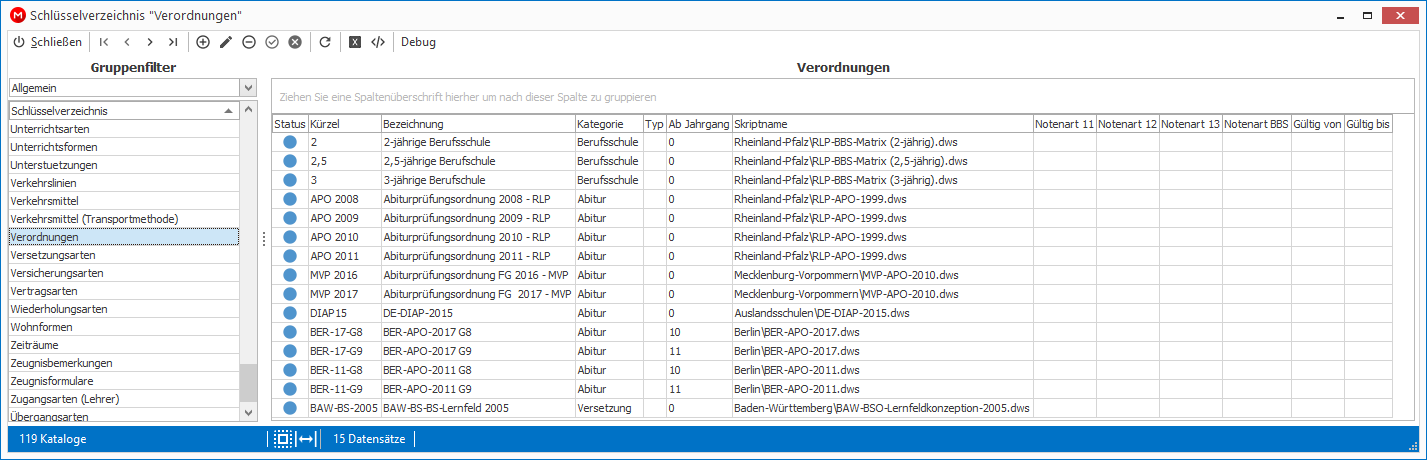1427x460 pixels.
Task: Select the cell 2,5-jährige Berufsschule
Action: (x=477, y=161)
